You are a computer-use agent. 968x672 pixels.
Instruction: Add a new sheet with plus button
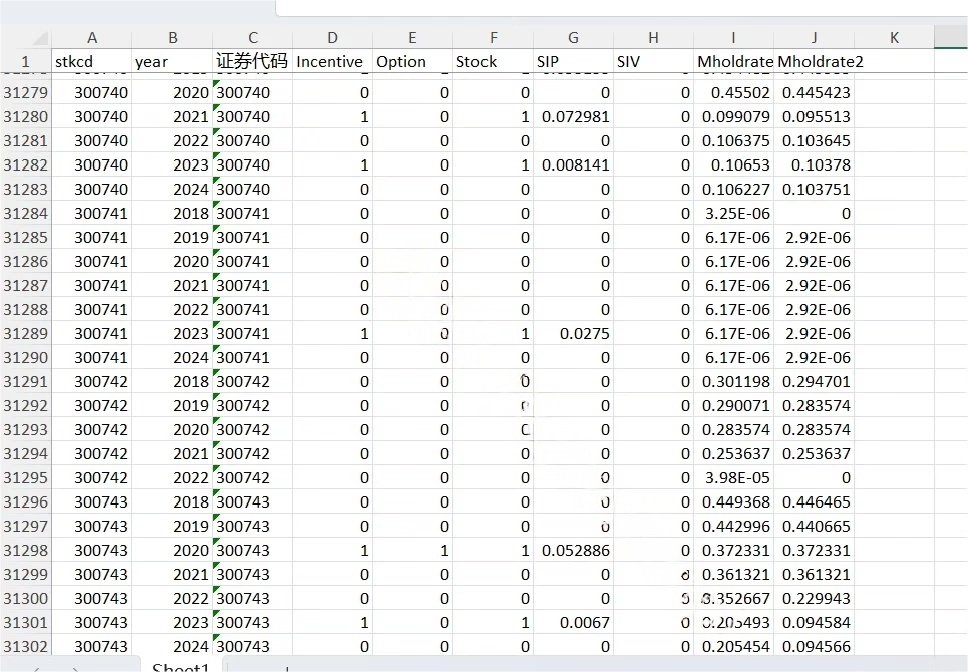tap(287, 667)
